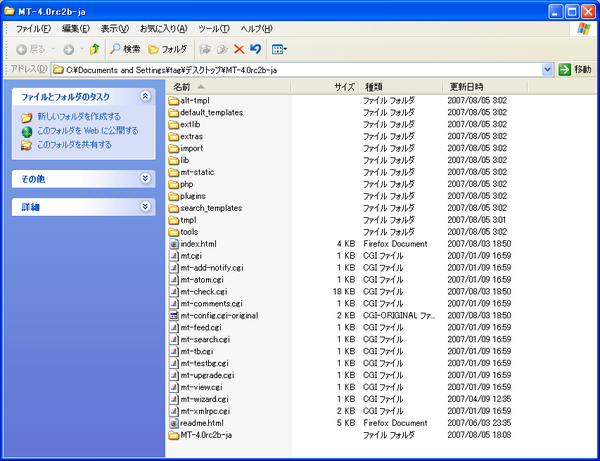
Task: Open the 表示(V) menu
Action: click(x=114, y=29)
